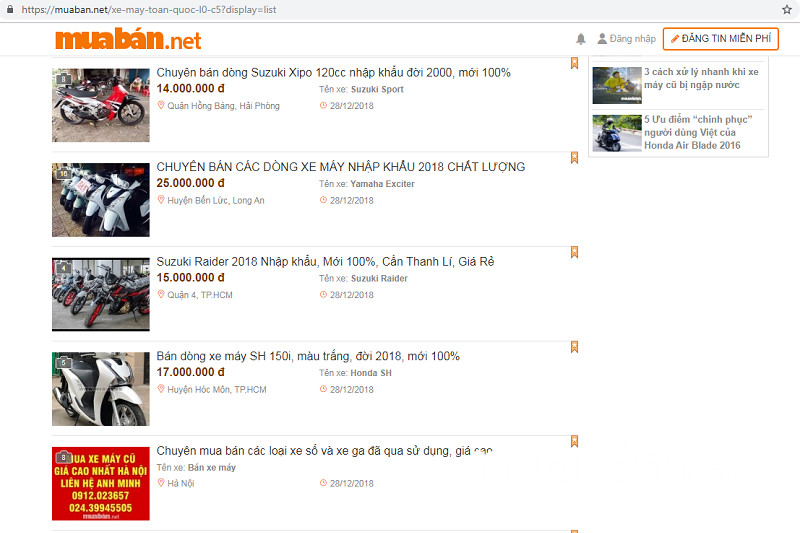Save the Suzuki Xipo 120cc listing bookmark

574,63
